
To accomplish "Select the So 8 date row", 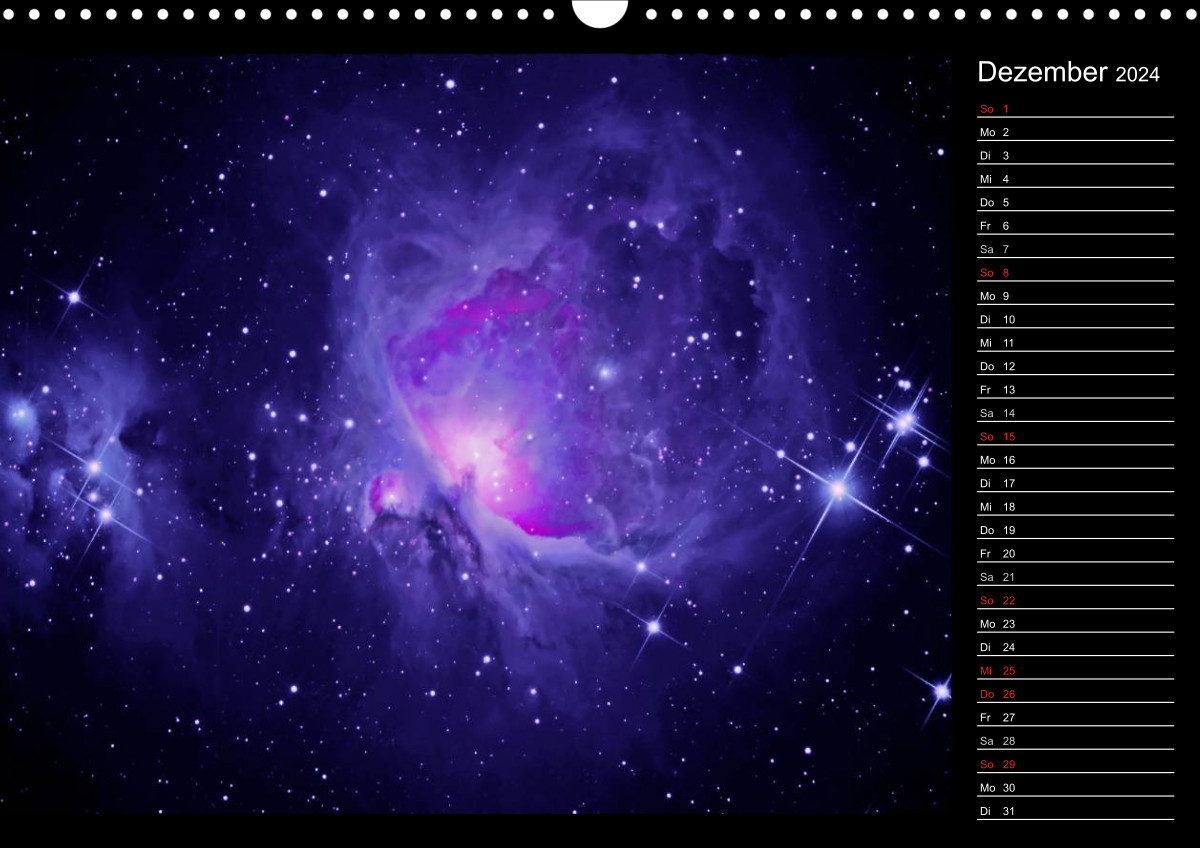I will 1075,272.
